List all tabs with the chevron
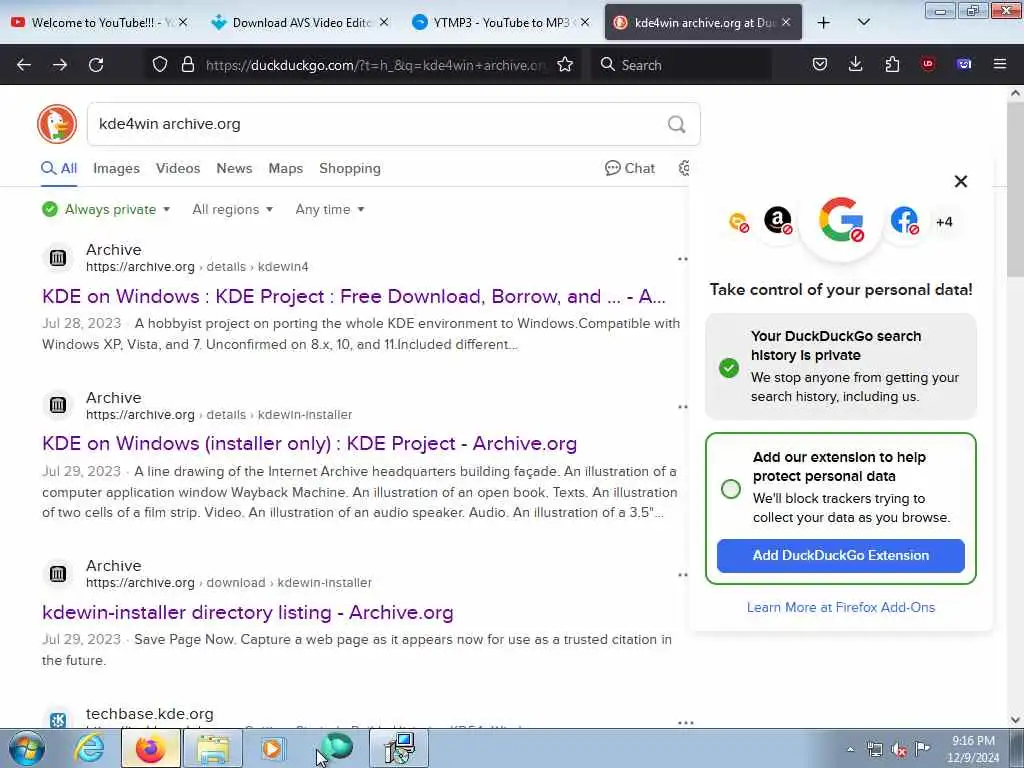Image resolution: width=1024 pixels, height=768 pixels. click(x=863, y=23)
